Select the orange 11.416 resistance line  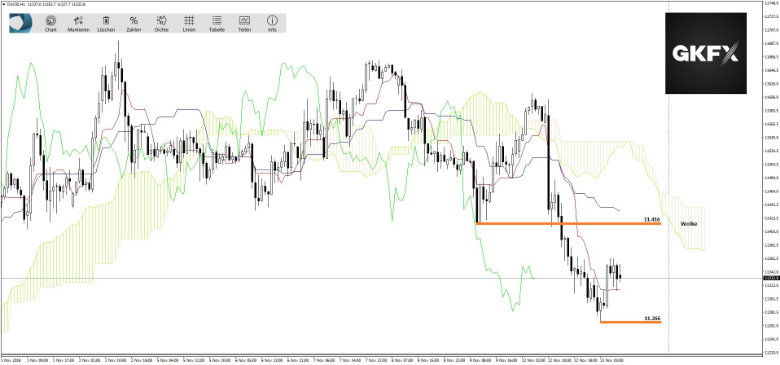tap(568, 224)
